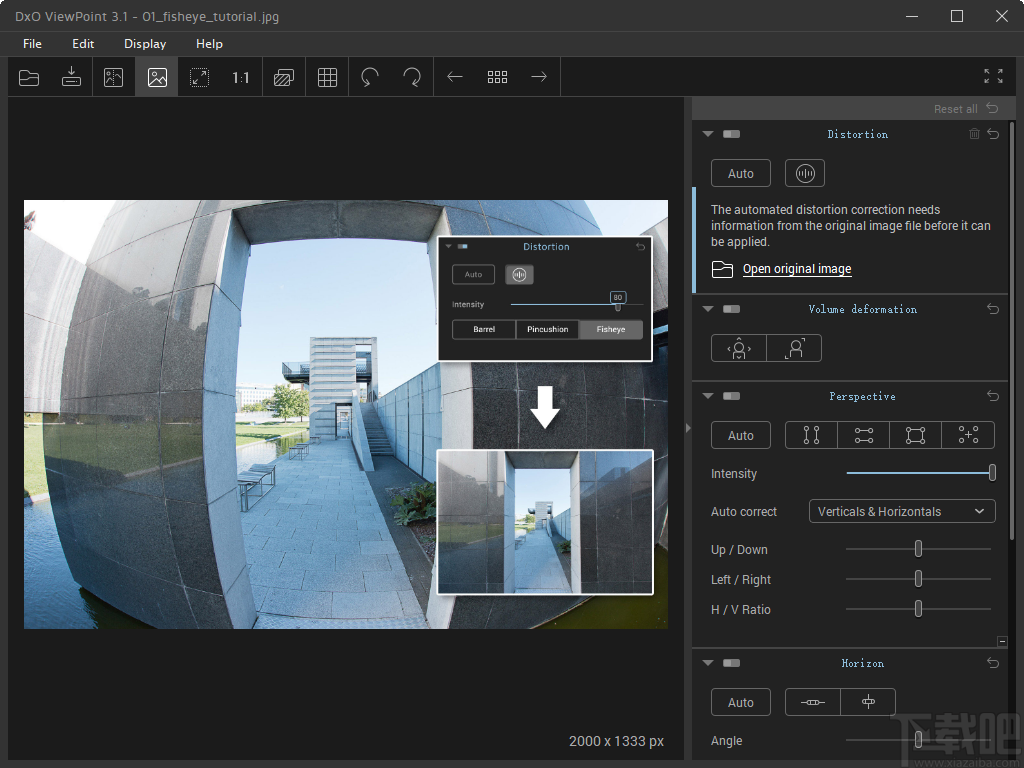Rotate image left with counterclockwise arrow
The image size is (1024, 768).
click(370, 77)
